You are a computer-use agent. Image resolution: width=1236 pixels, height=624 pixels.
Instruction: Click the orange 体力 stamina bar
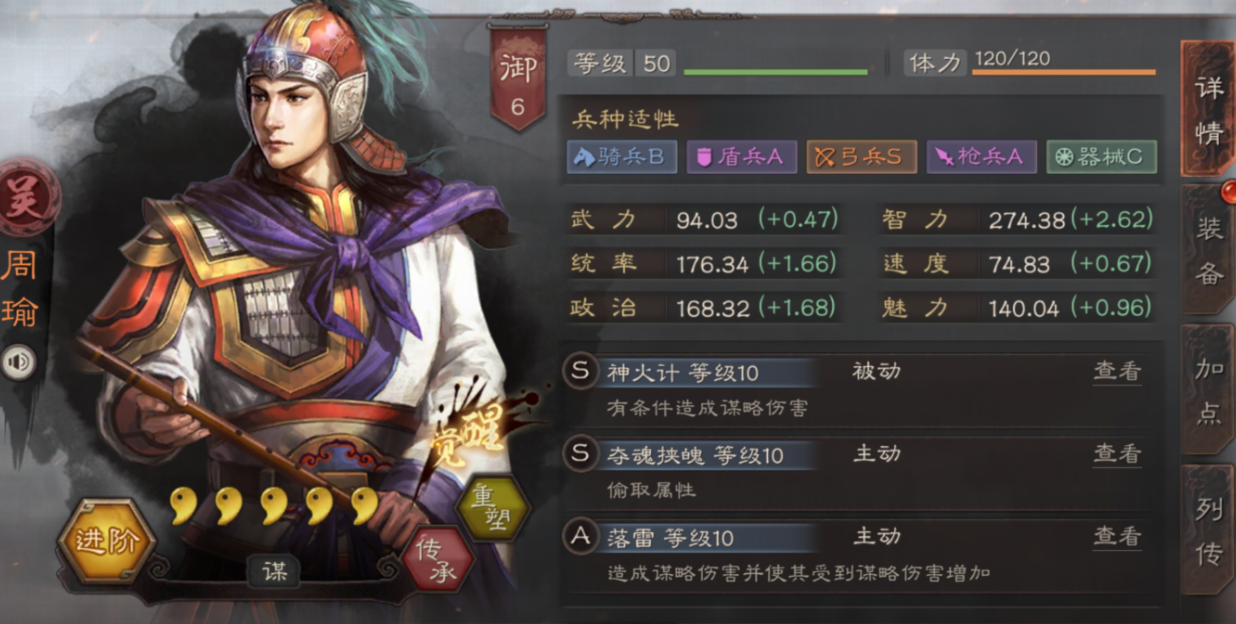click(1064, 72)
